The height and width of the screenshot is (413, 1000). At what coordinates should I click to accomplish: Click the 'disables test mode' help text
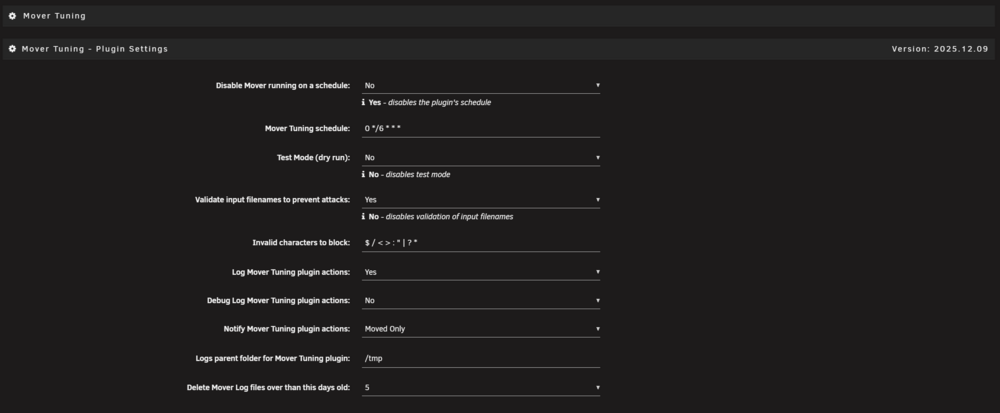418,175
